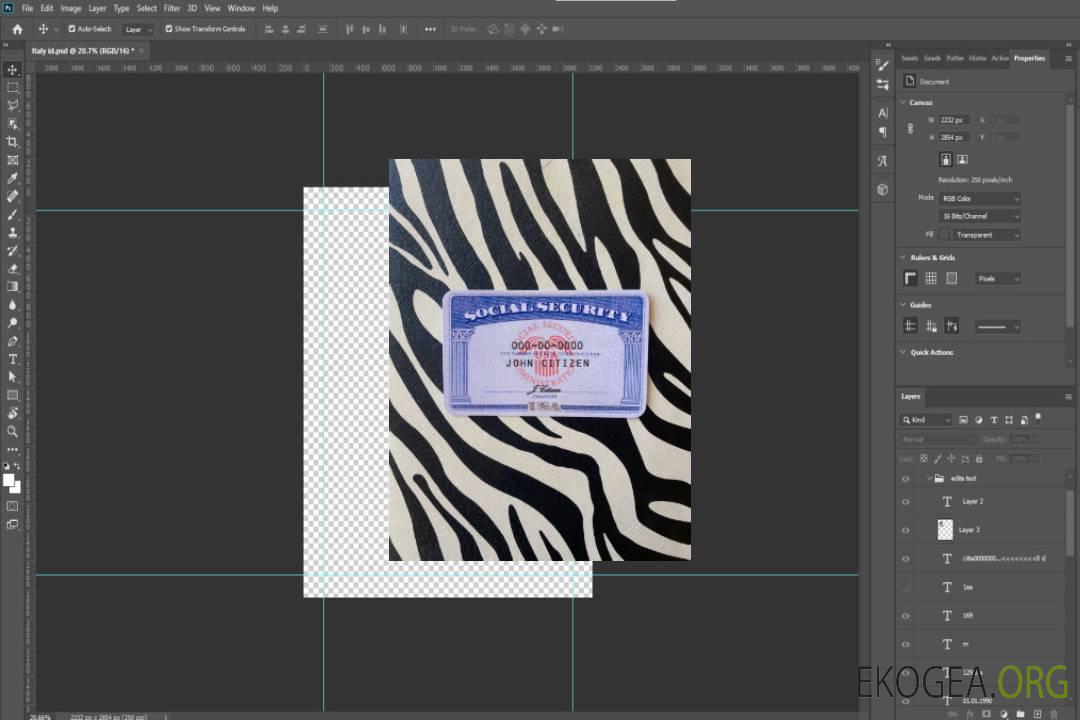Select the Eyedropper tool

tap(12, 178)
